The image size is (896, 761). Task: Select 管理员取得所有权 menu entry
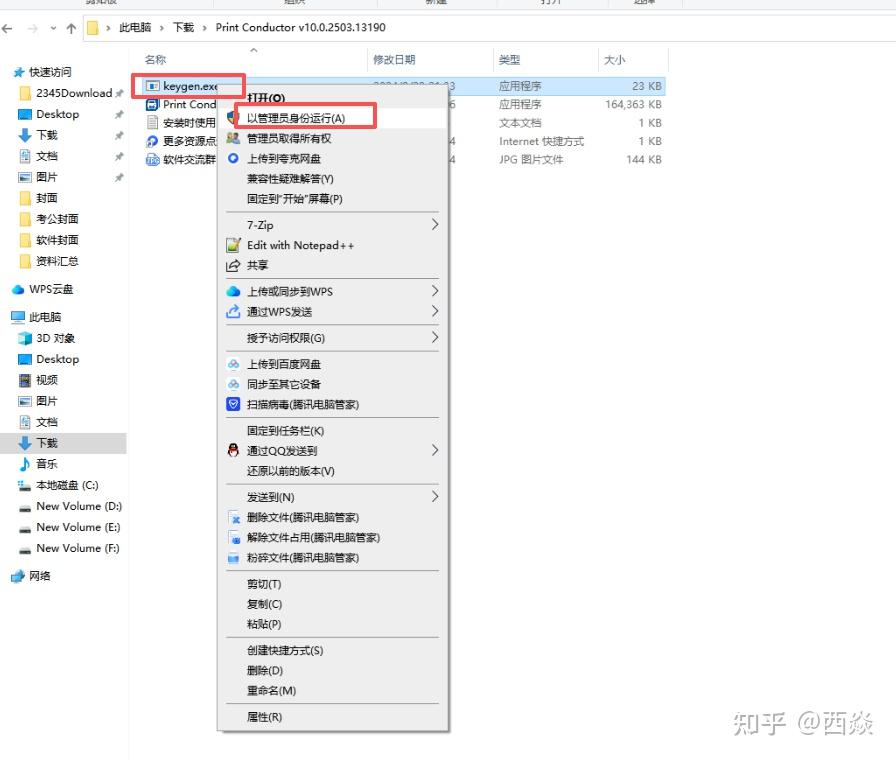coord(289,138)
